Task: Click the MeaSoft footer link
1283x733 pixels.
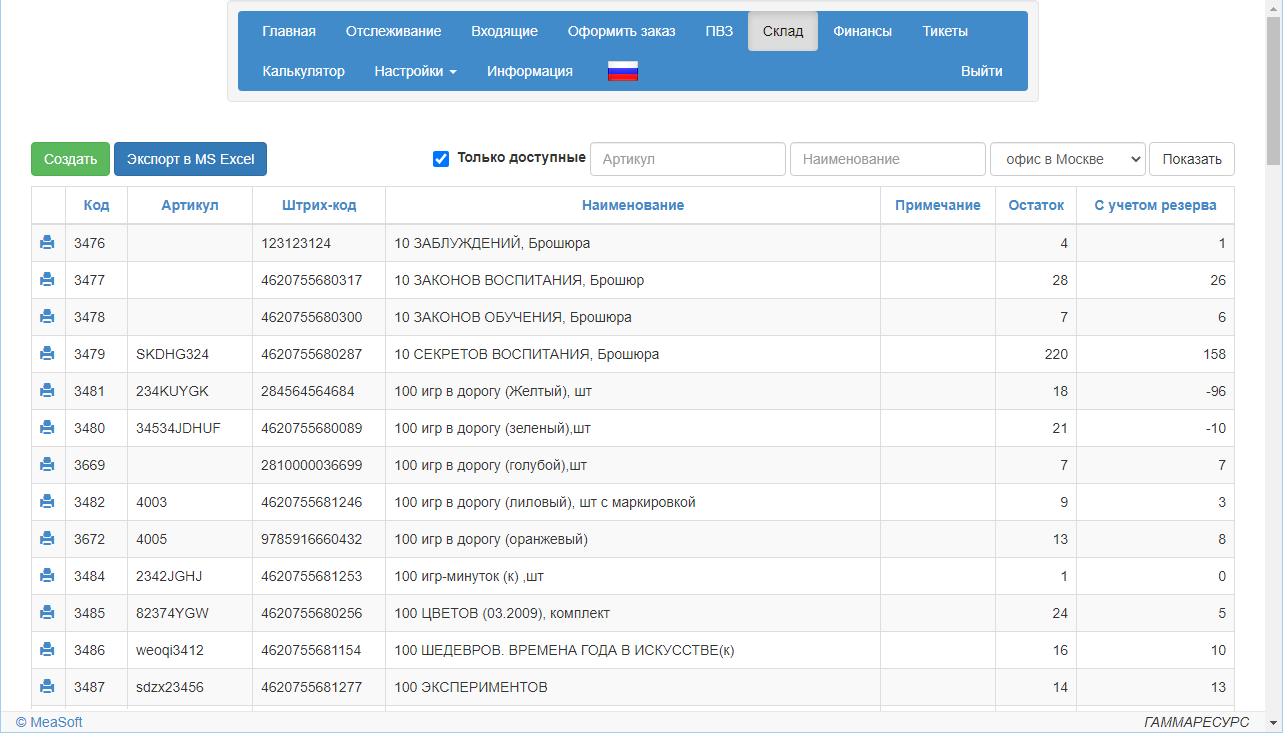Action: tap(49, 722)
